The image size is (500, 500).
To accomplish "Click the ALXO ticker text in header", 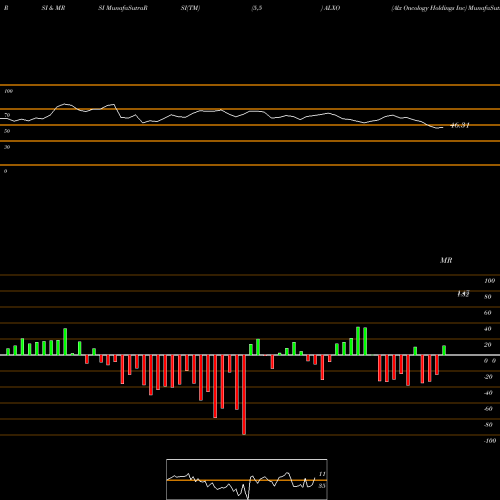I will 332,8.
